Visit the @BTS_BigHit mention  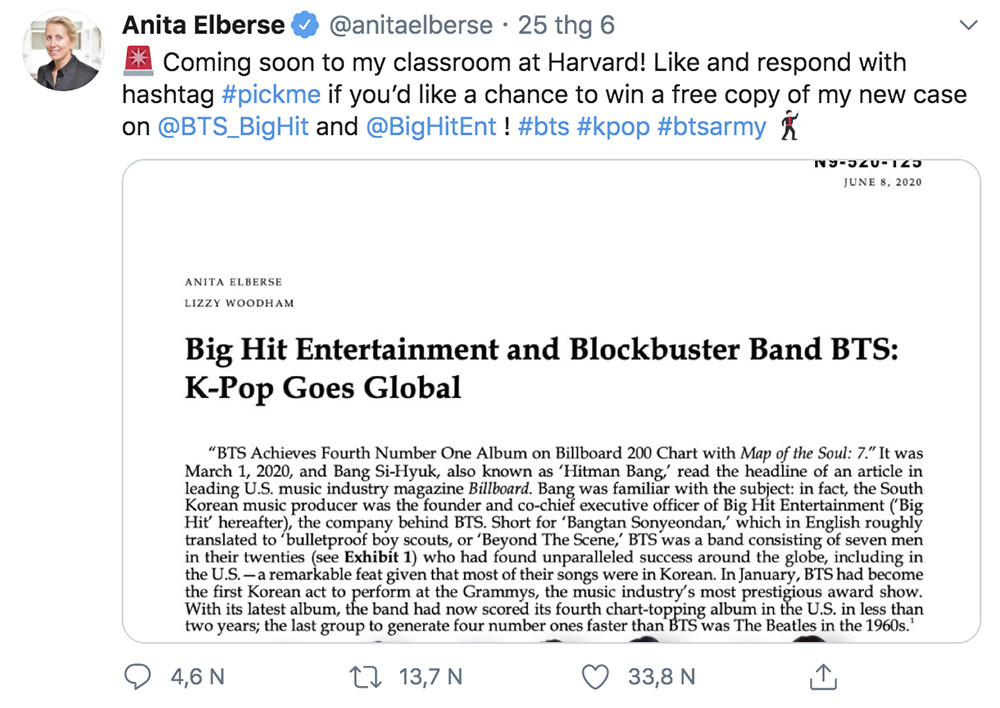point(233,128)
